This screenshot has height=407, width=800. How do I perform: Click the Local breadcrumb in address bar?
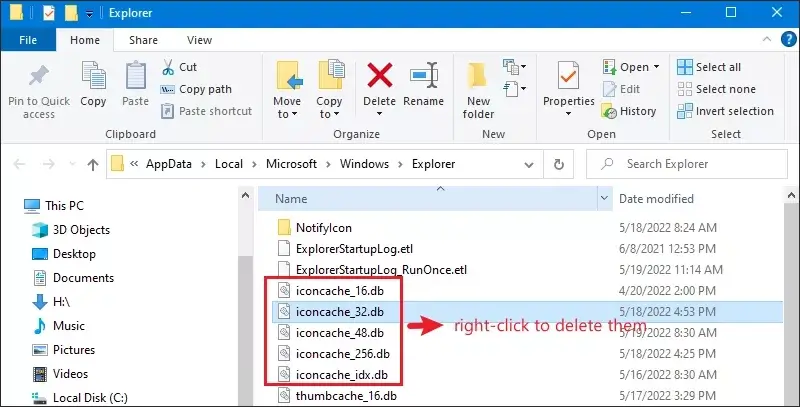[229, 164]
